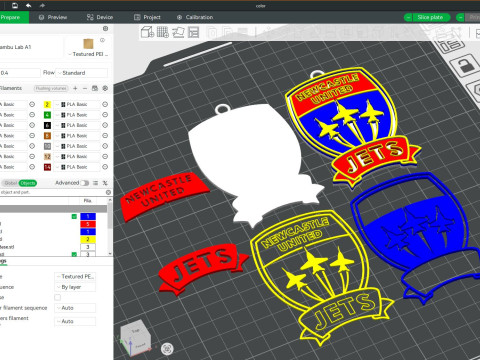
Task: Click the auto orient toolbar icon
Action: coord(178,32)
